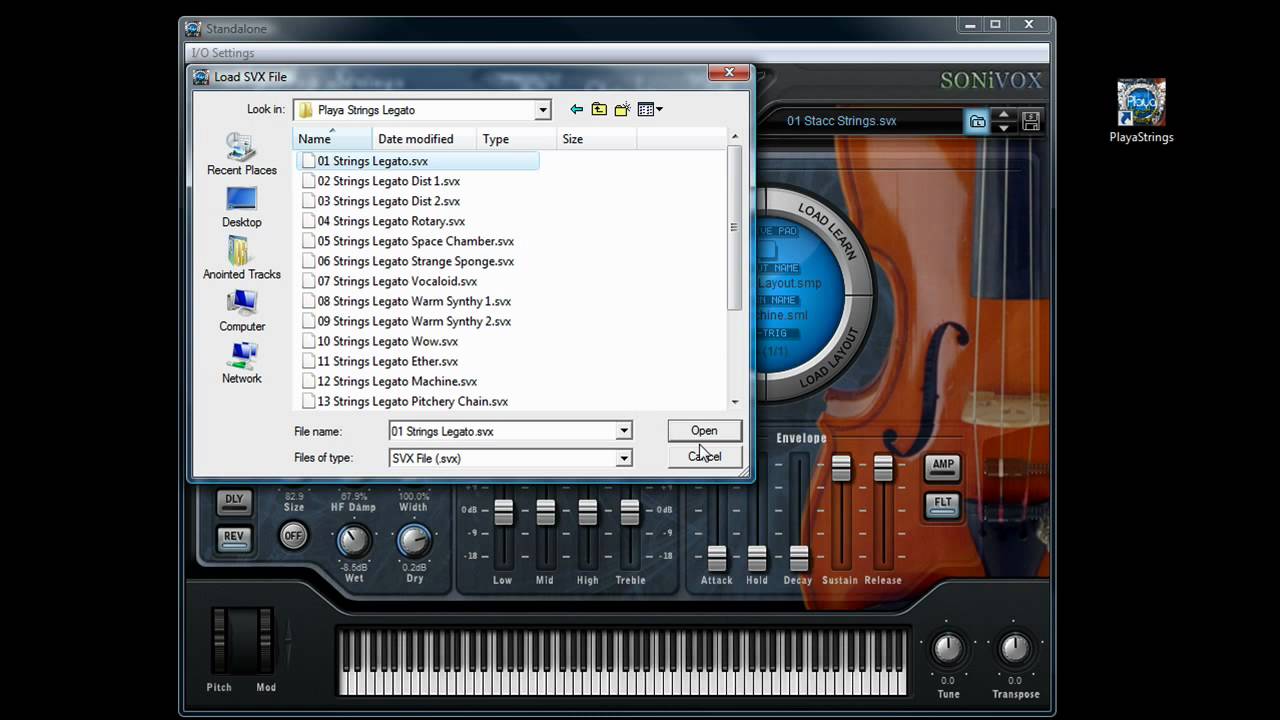
Task: Open the I/O Settings menu
Action: point(223,53)
